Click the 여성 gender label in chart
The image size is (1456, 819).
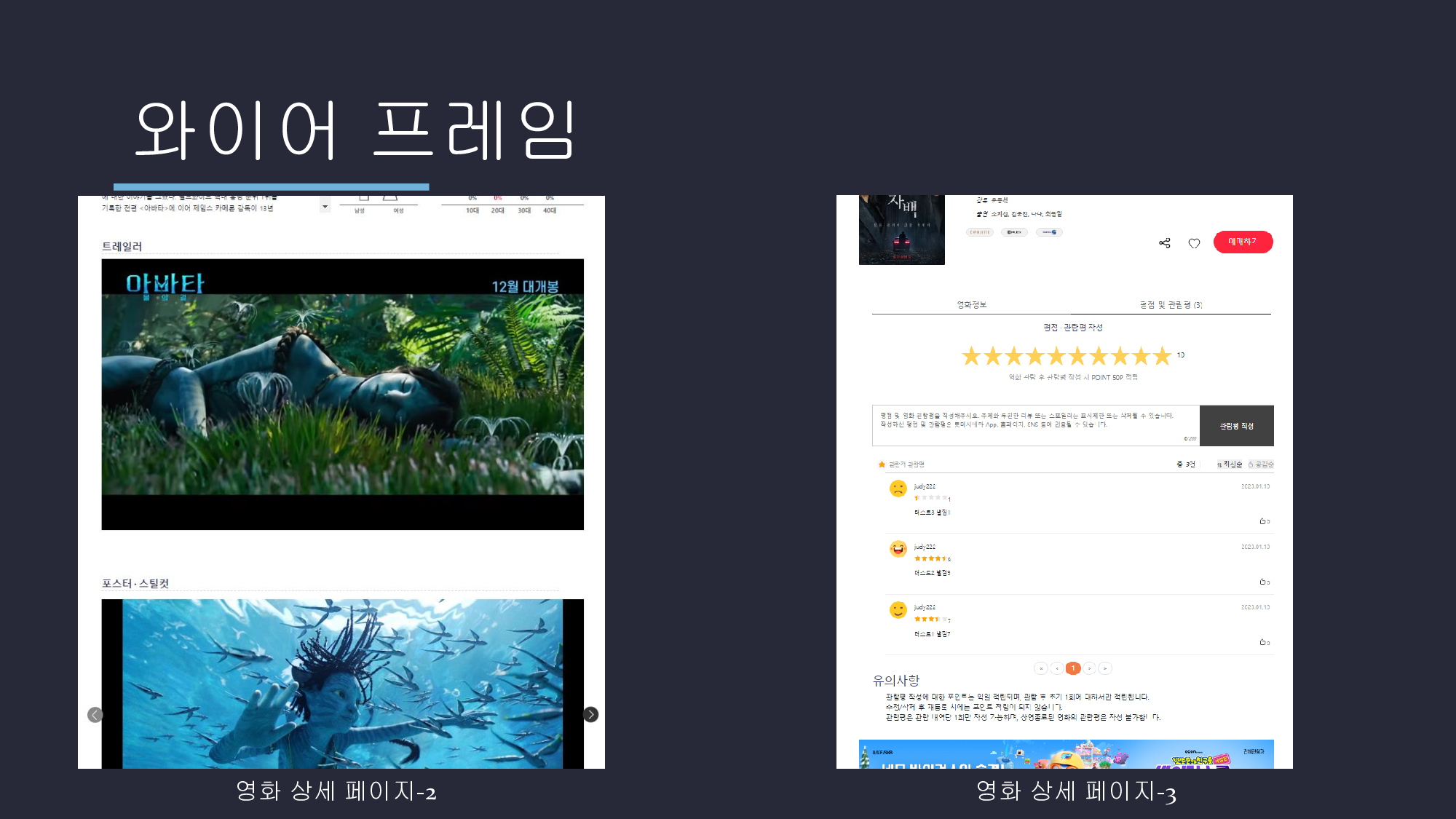click(x=398, y=211)
